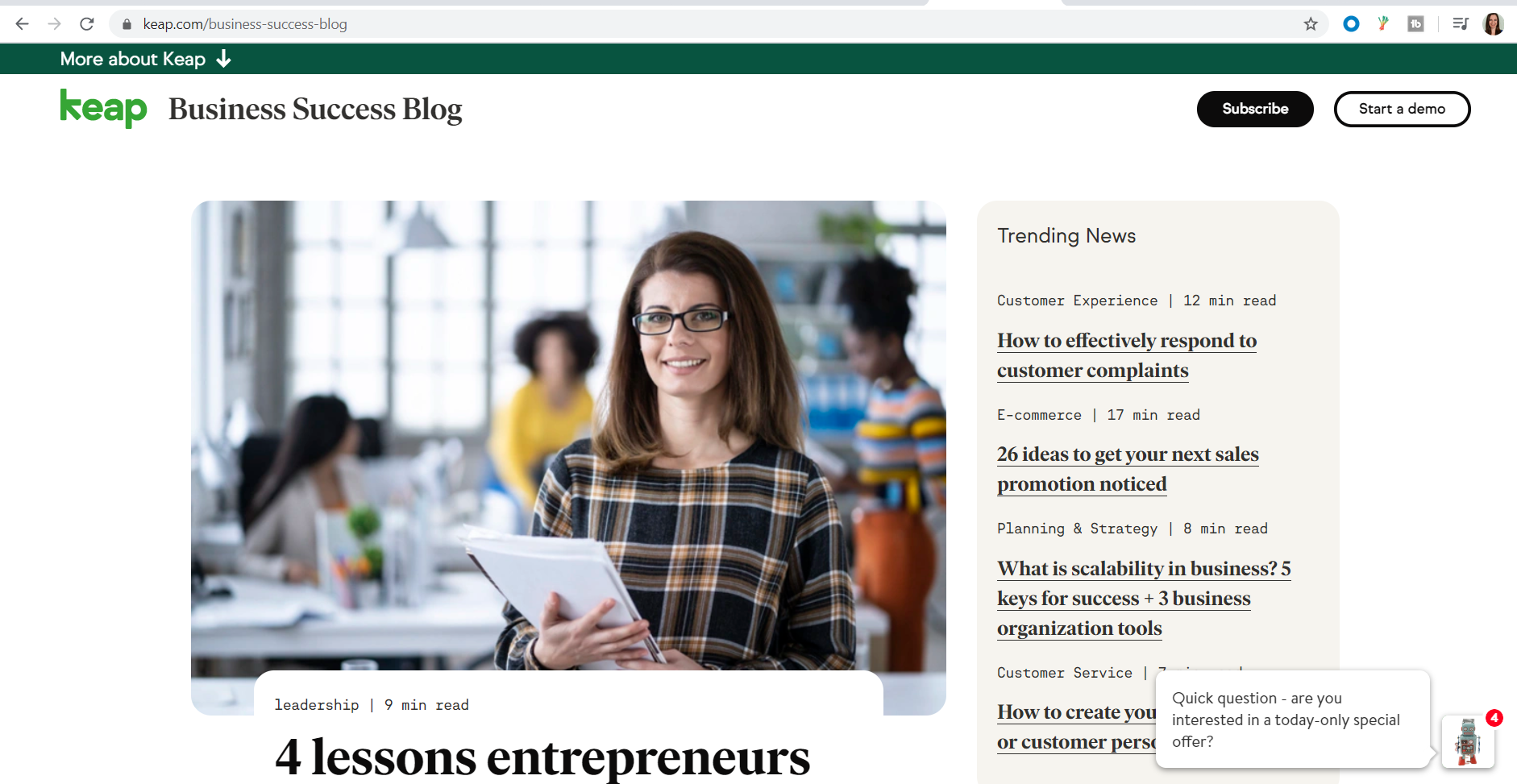Click the browser back arrow
Viewport: 1517px width, 784px height.
[22, 24]
